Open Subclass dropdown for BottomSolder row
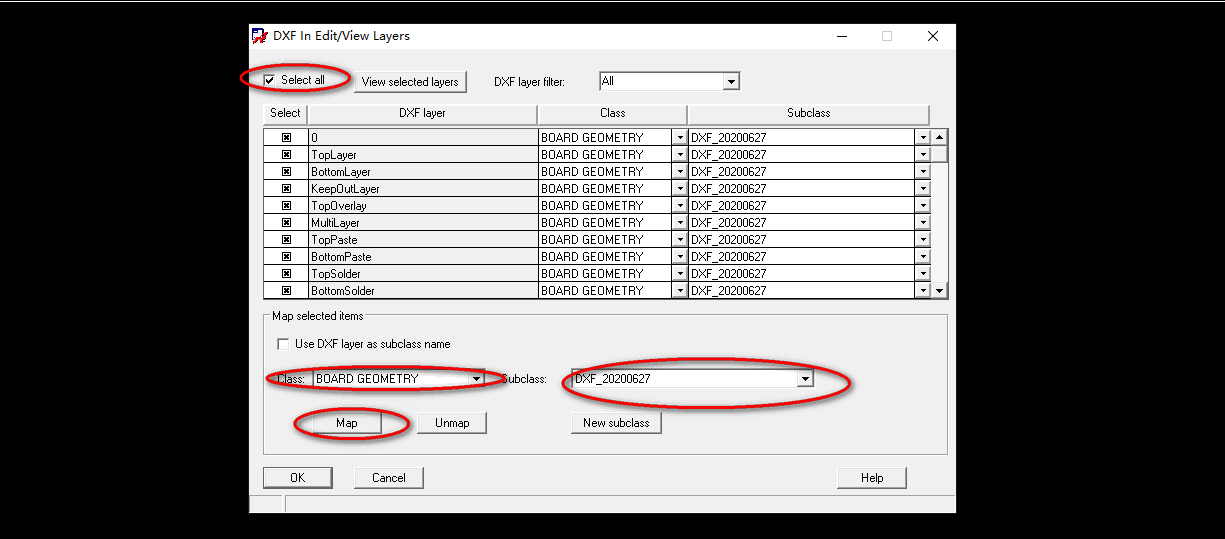 point(922,291)
